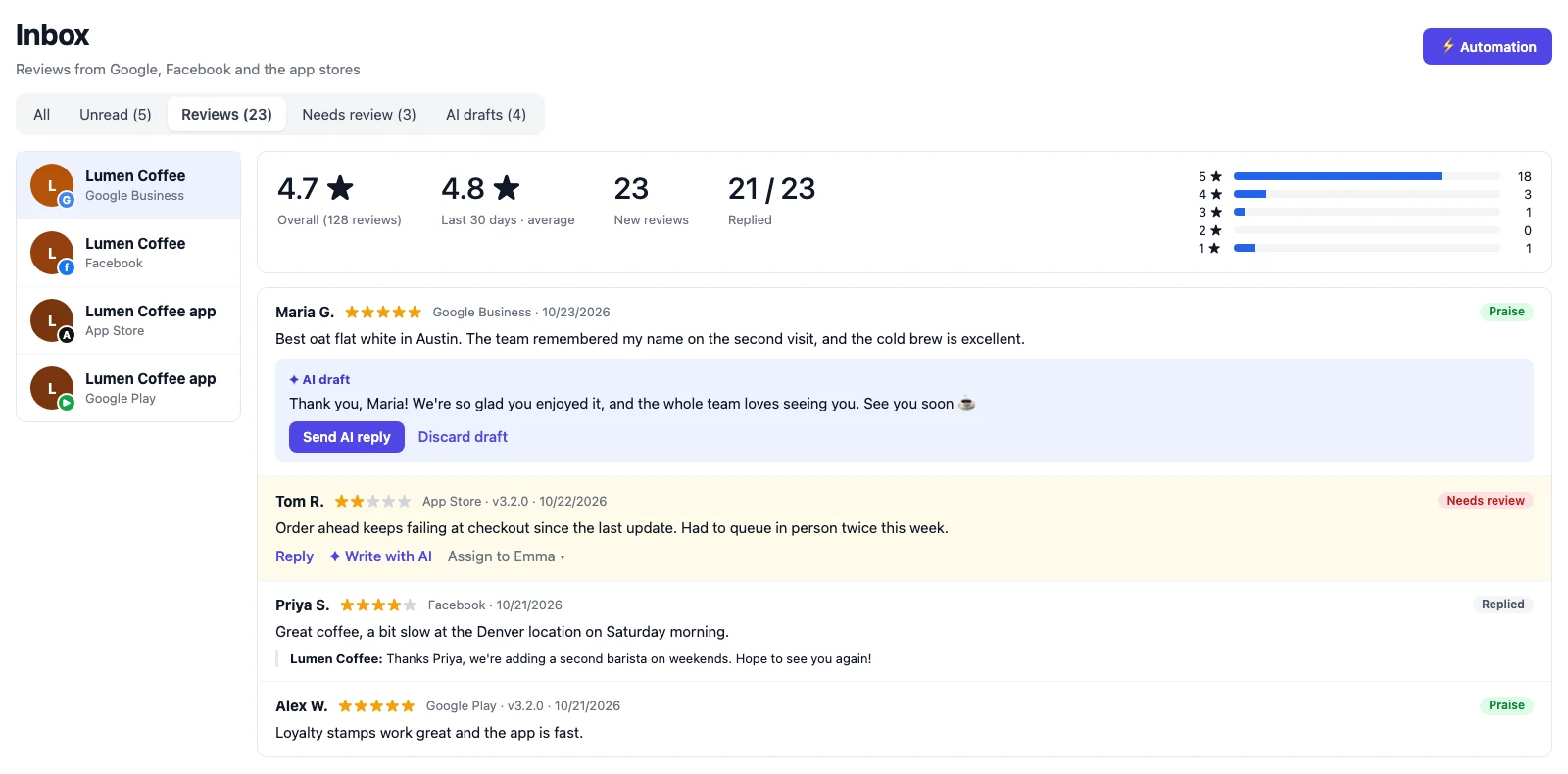Viewport: 1568px width, 774px height.
Task: Reply to Tom R.'s review
Action: 294,556
